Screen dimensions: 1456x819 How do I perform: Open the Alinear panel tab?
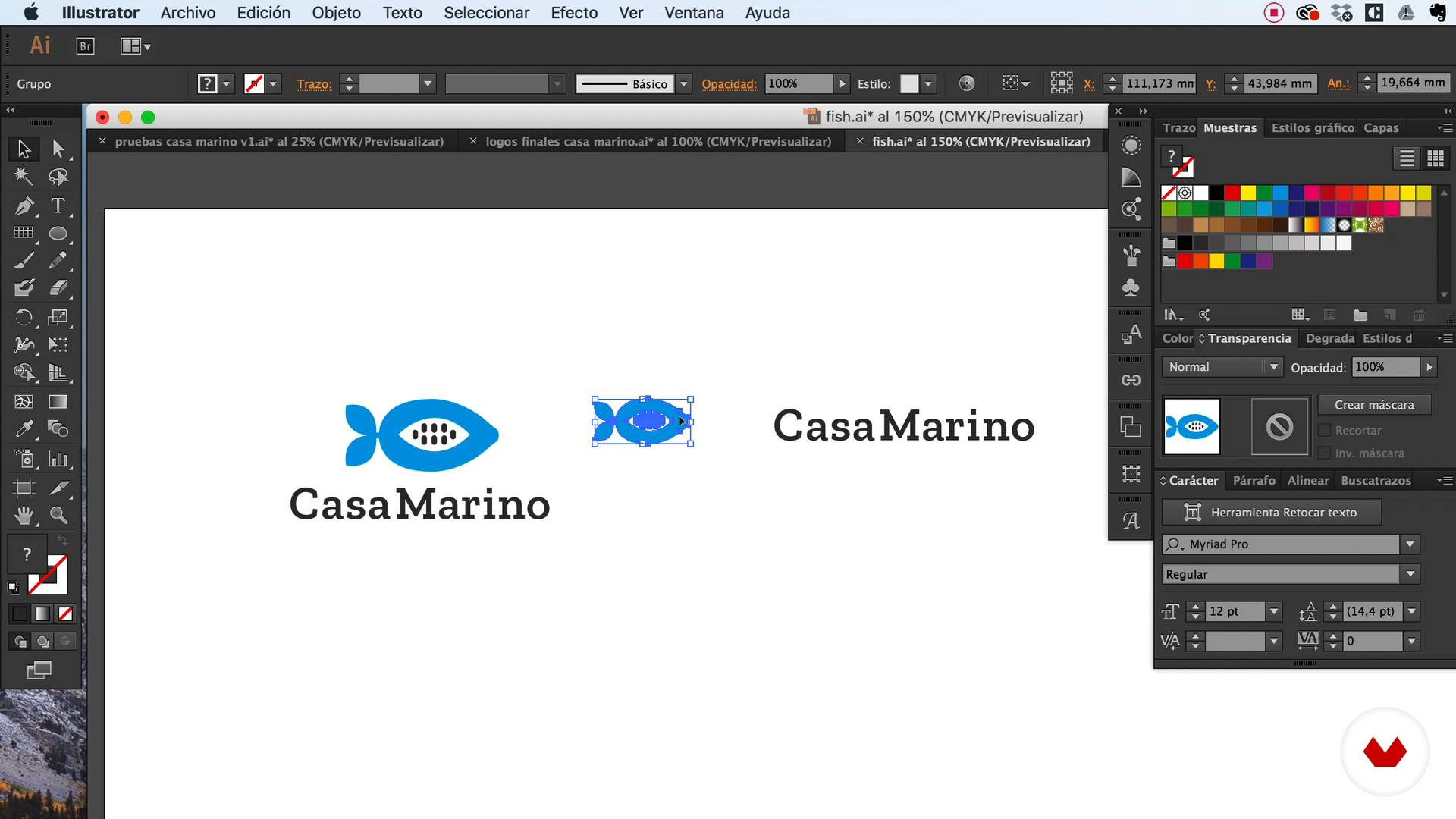coord(1307,480)
